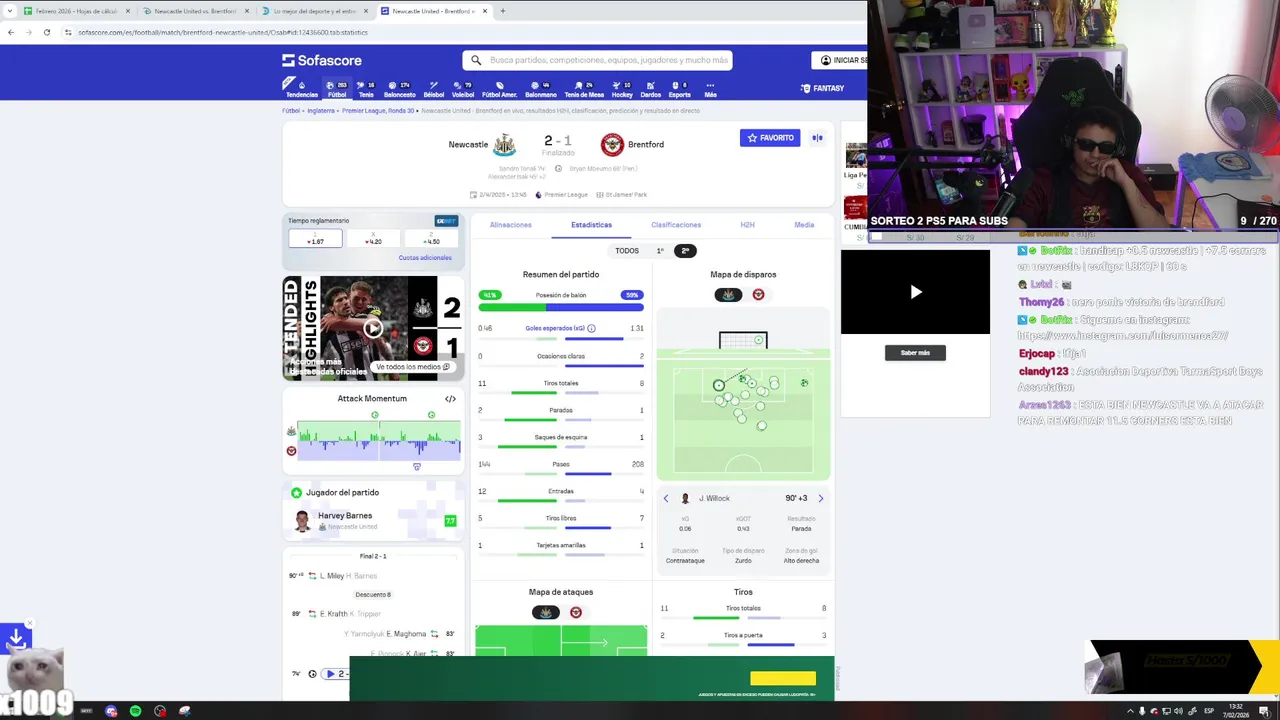Focus the Sofascore search field
The height and width of the screenshot is (720, 1280).
tap(597, 60)
